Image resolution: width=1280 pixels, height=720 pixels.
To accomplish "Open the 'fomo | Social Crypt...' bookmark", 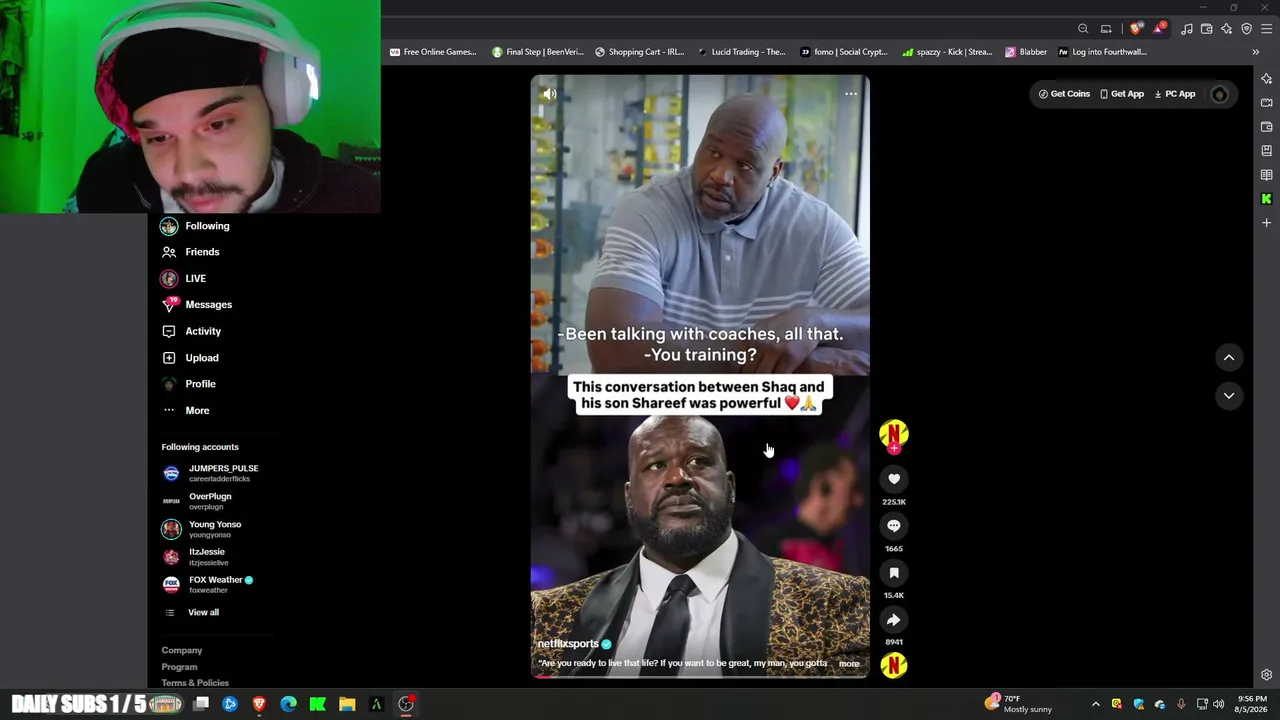I will click(844, 52).
